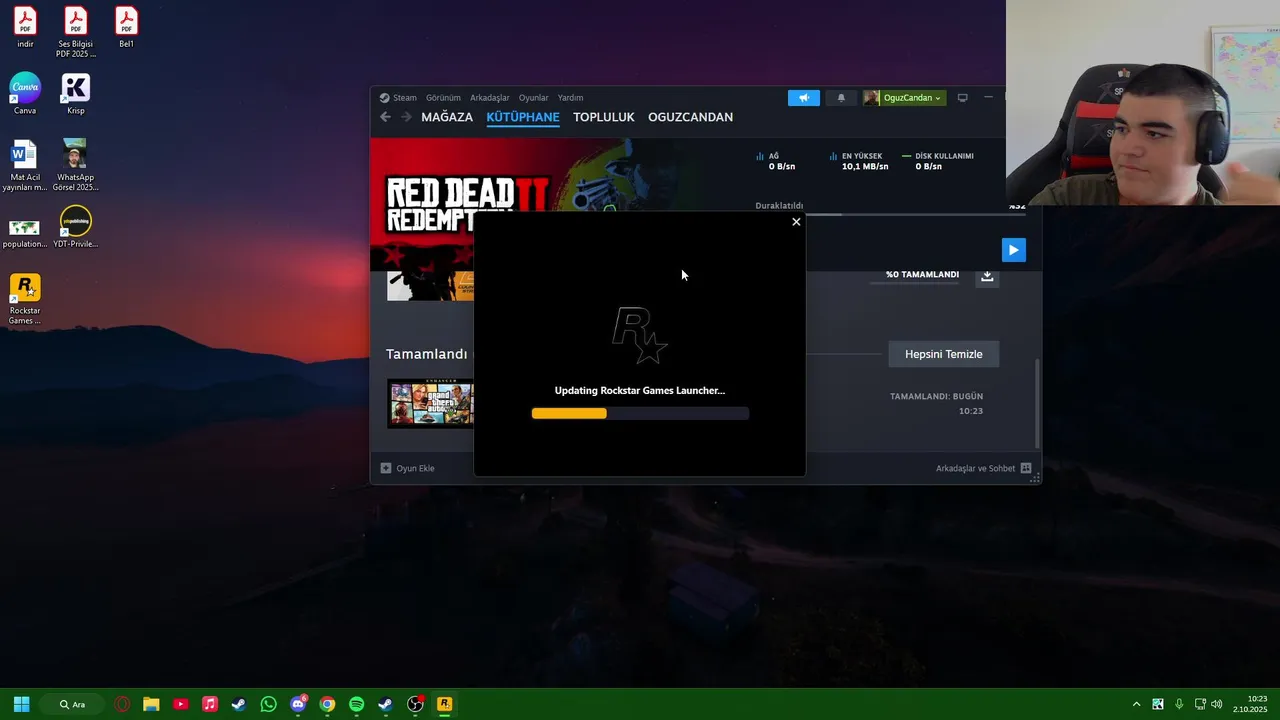Image resolution: width=1280 pixels, height=720 pixels.
Task: Click the 'Hepsini Temizle' button
Action: click(944, 354)
